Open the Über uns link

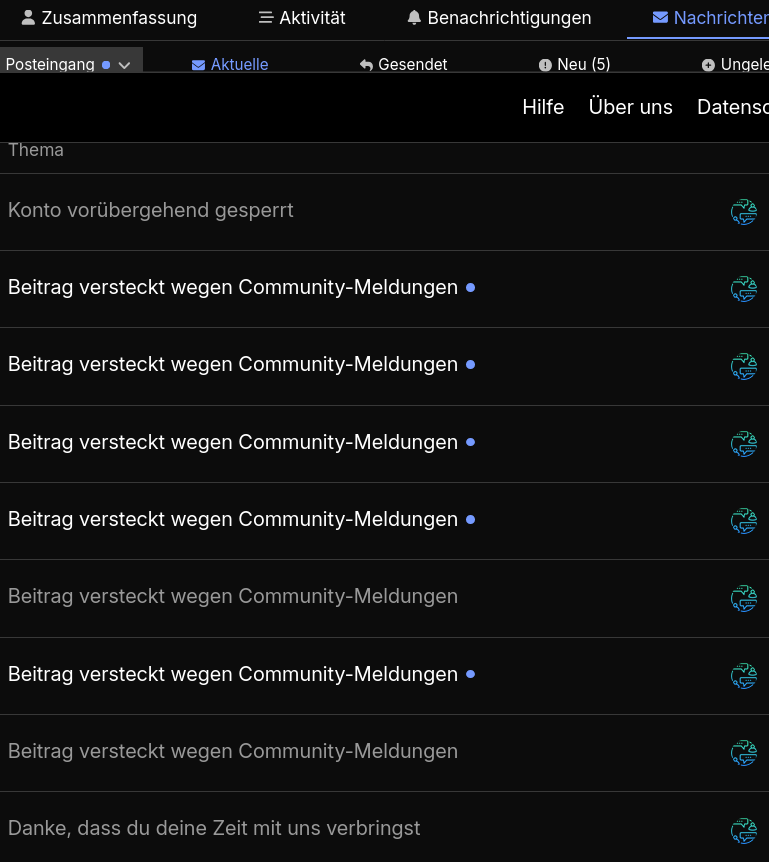630,107
